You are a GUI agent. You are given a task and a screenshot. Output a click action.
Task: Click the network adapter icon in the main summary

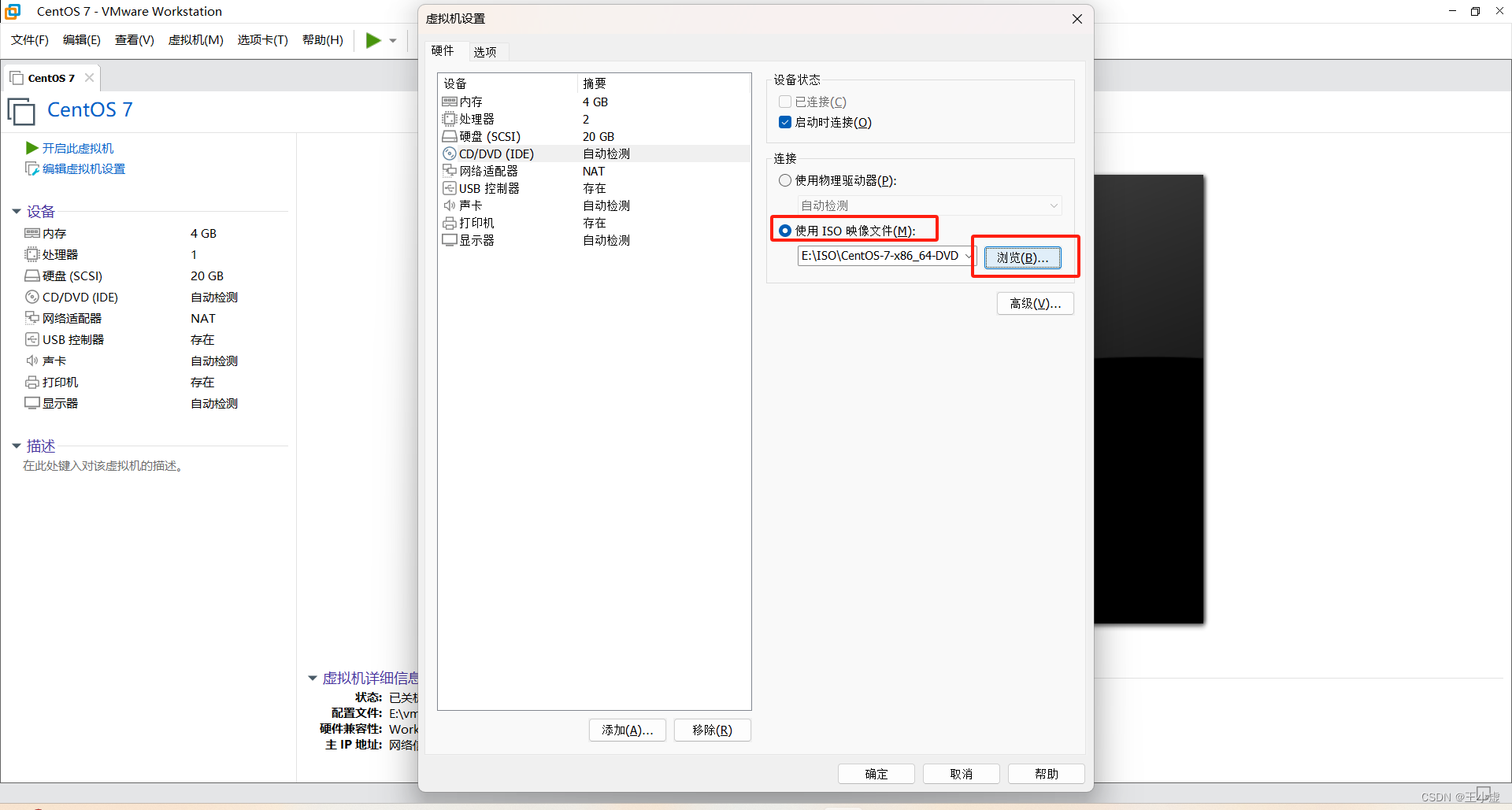coord(32,318)
